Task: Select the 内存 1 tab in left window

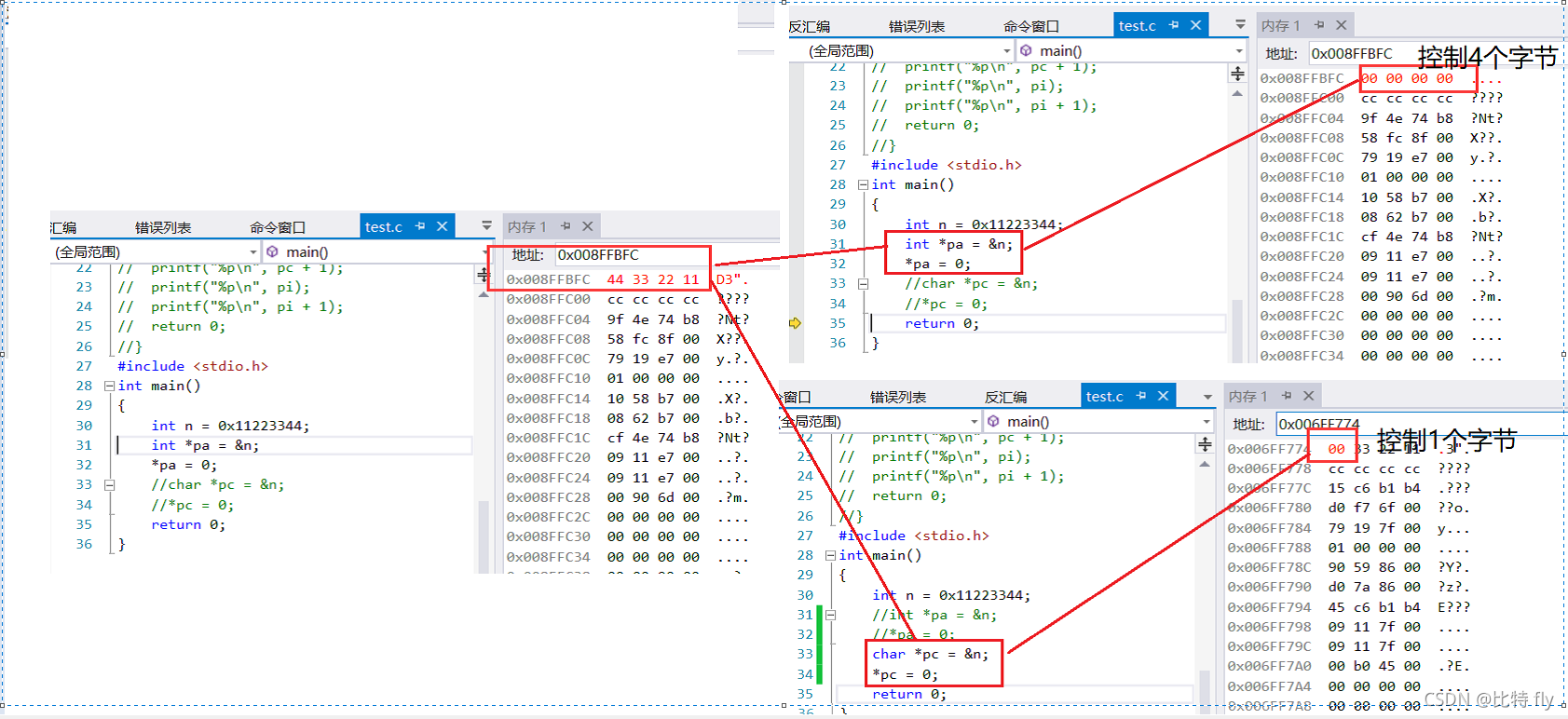Action: 526,227
